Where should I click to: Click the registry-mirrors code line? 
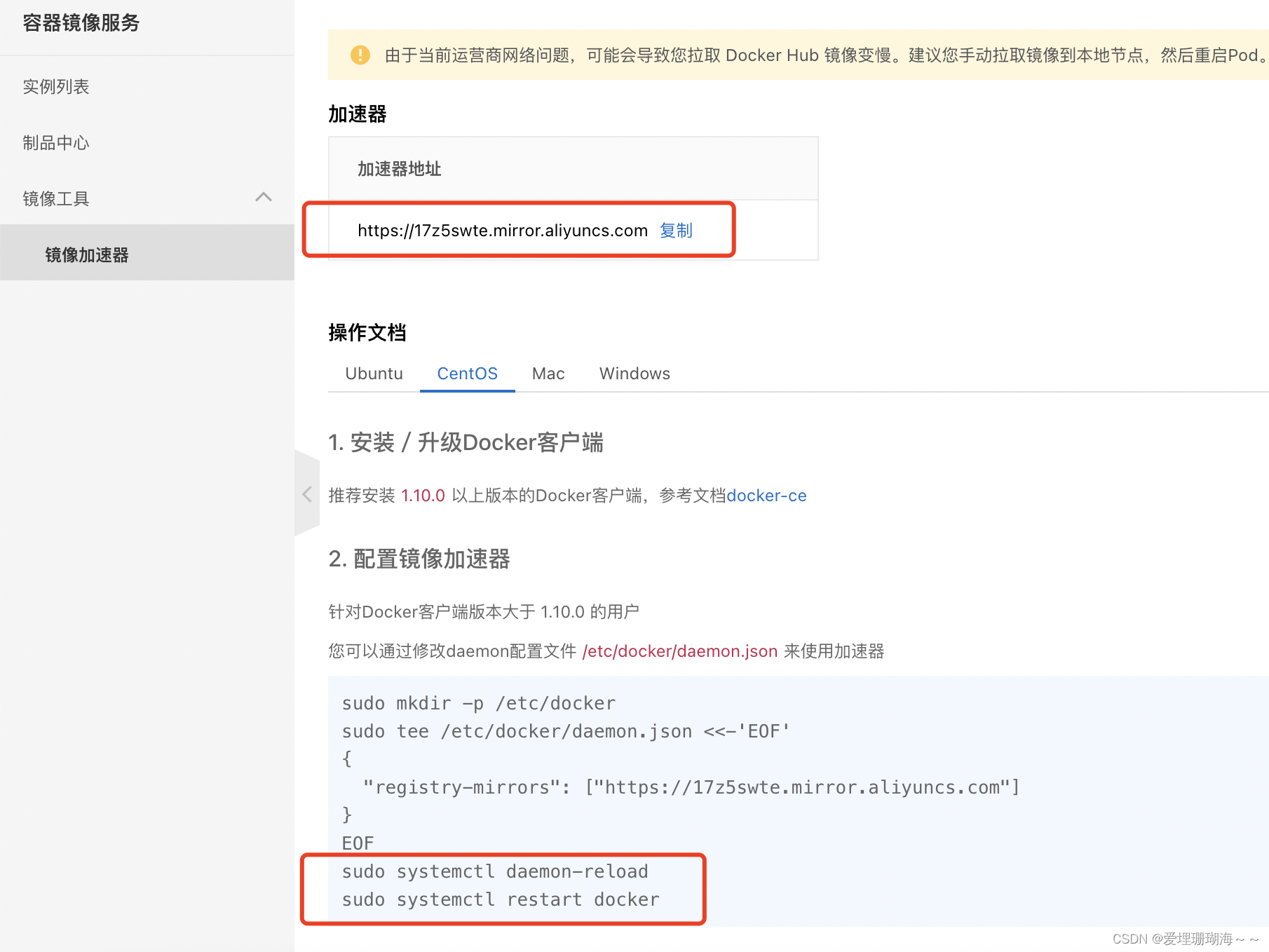[x=691, y=787]
